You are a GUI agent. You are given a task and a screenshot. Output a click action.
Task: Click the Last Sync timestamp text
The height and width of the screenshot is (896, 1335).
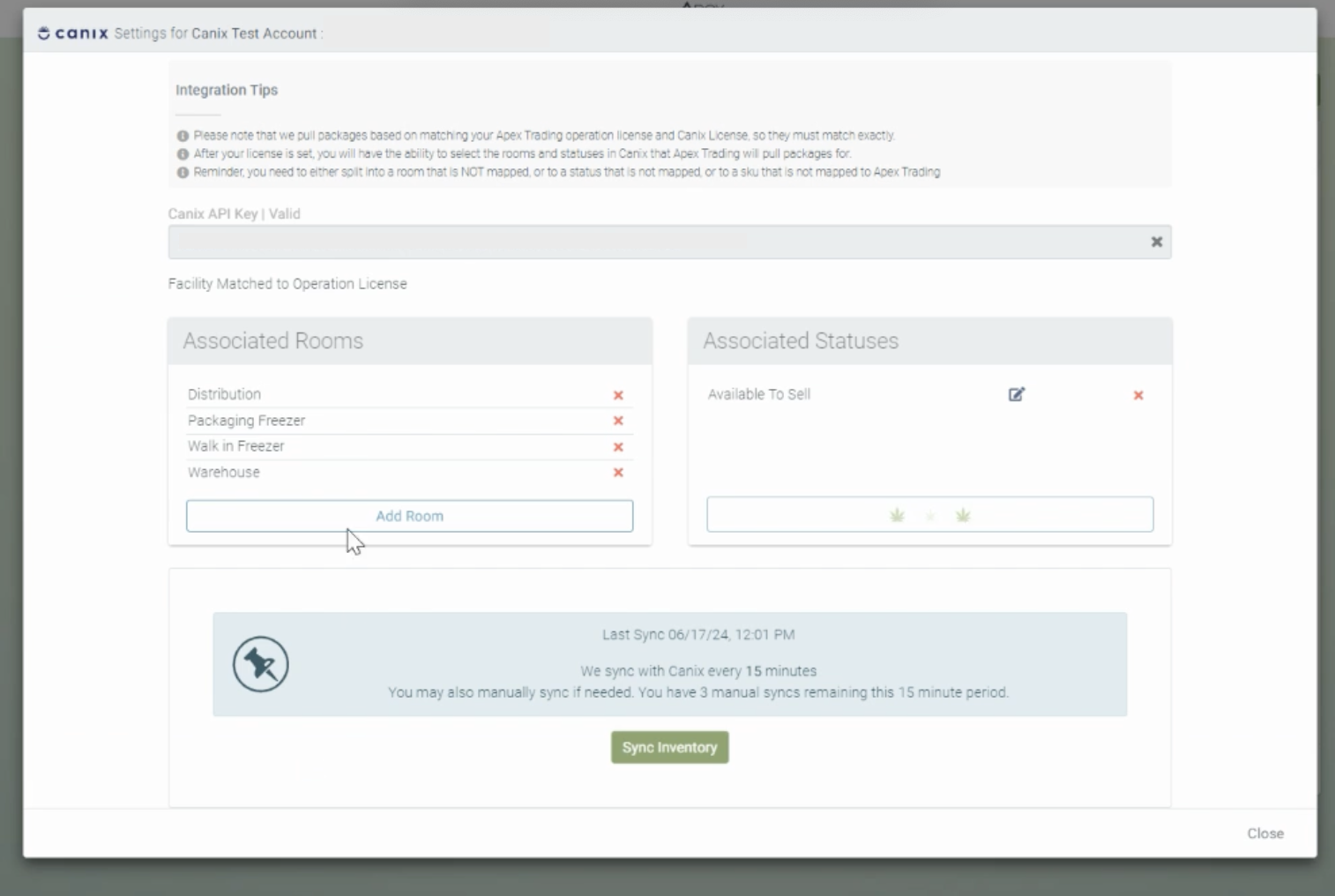(698, 634)
